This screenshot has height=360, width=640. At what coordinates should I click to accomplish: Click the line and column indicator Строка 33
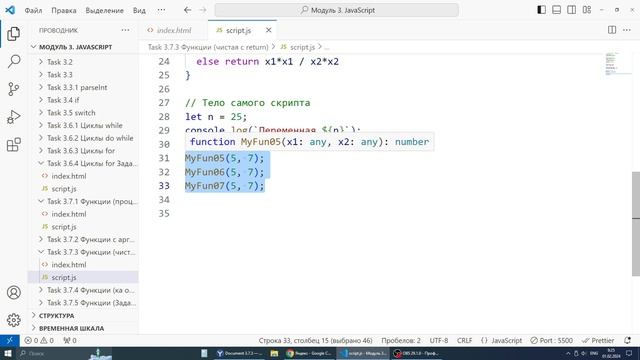coord(315,340)
